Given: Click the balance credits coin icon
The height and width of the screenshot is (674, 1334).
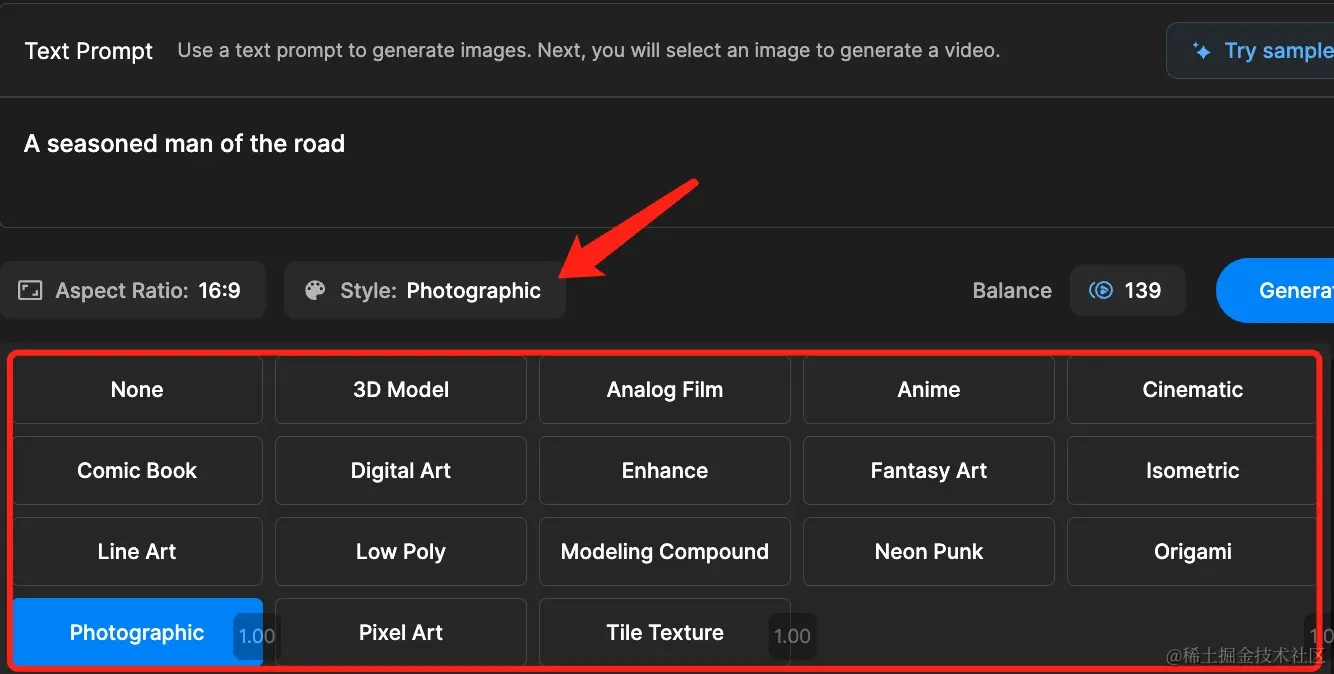Looking at the screenshot, I should click(1101, 291).
